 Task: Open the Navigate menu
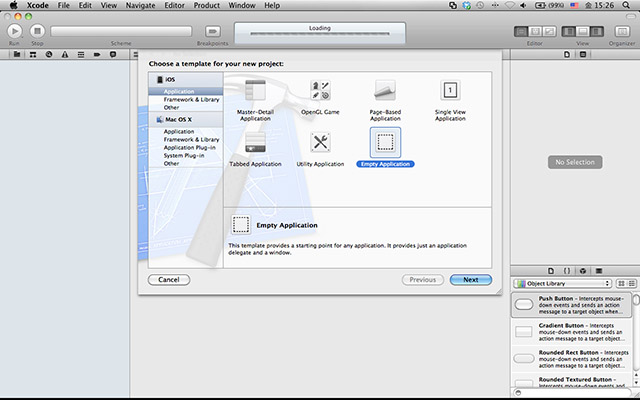click(x=140, y=5)
